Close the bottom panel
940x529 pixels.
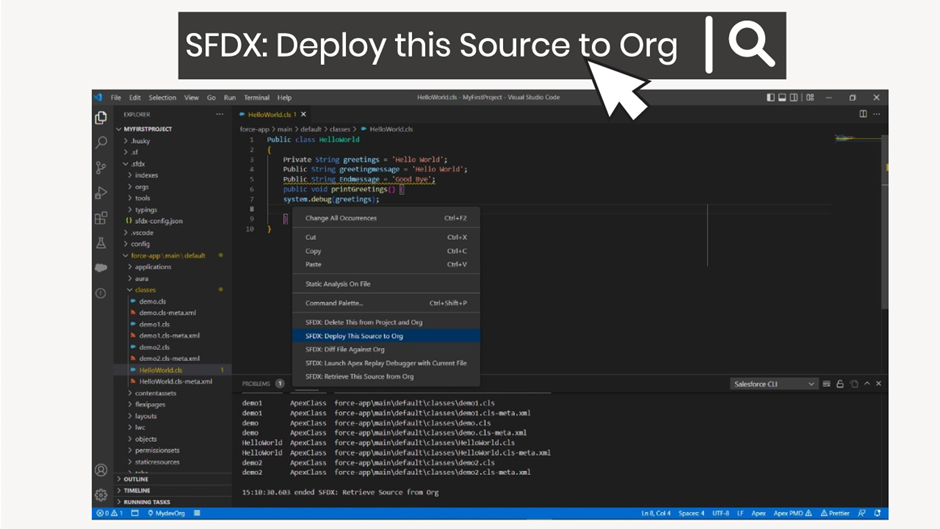(x=878, y=384)
